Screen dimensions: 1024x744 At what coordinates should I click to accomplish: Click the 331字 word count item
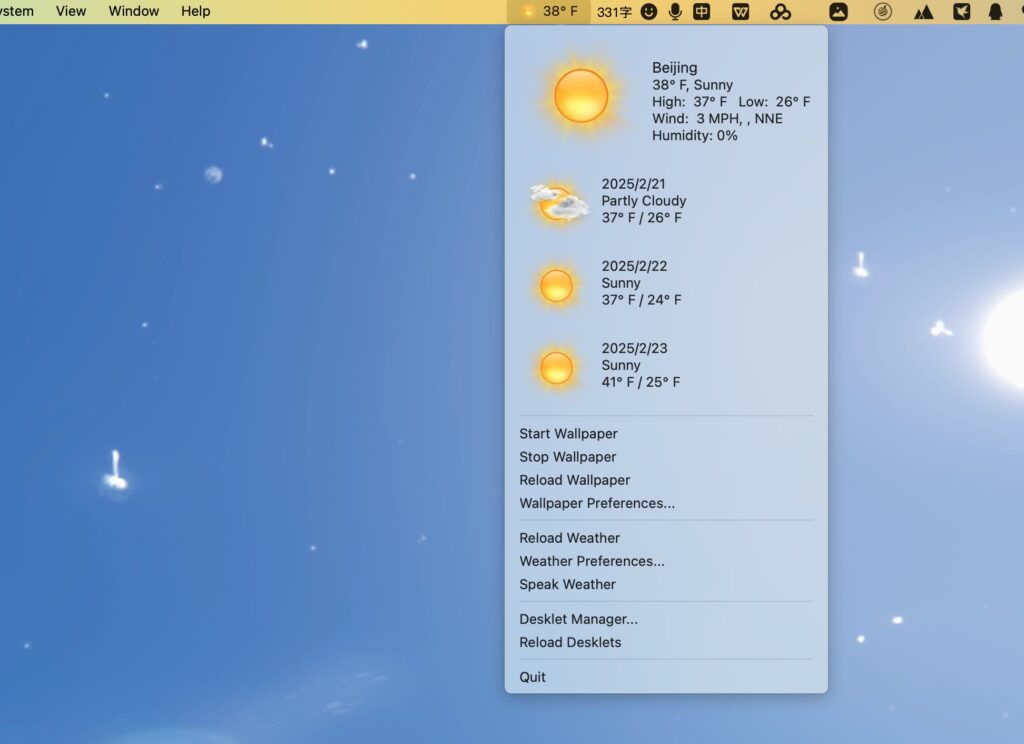point(613,11)
